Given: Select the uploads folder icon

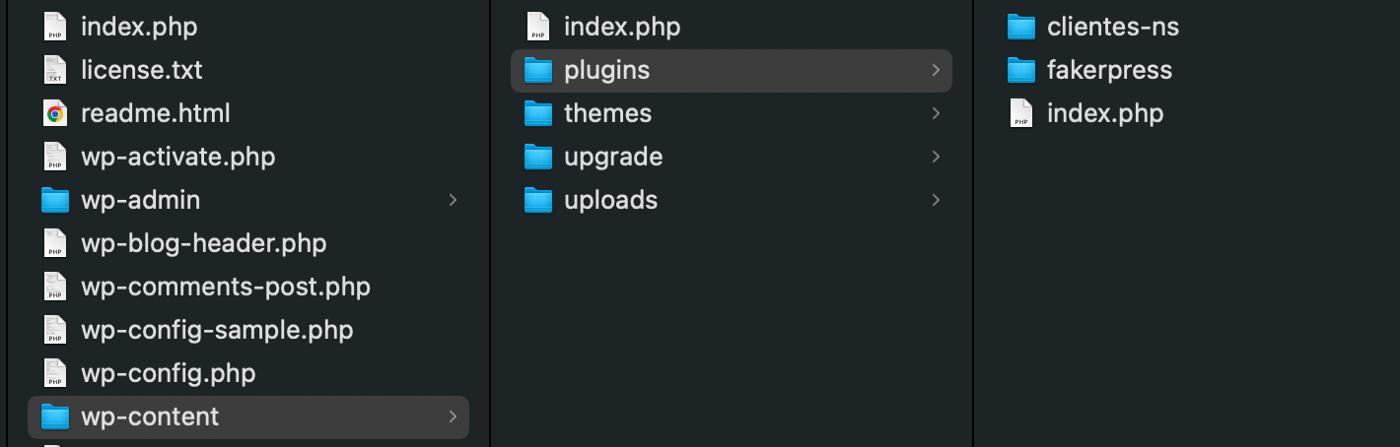Looking at the screenshot, I should 538,200.
